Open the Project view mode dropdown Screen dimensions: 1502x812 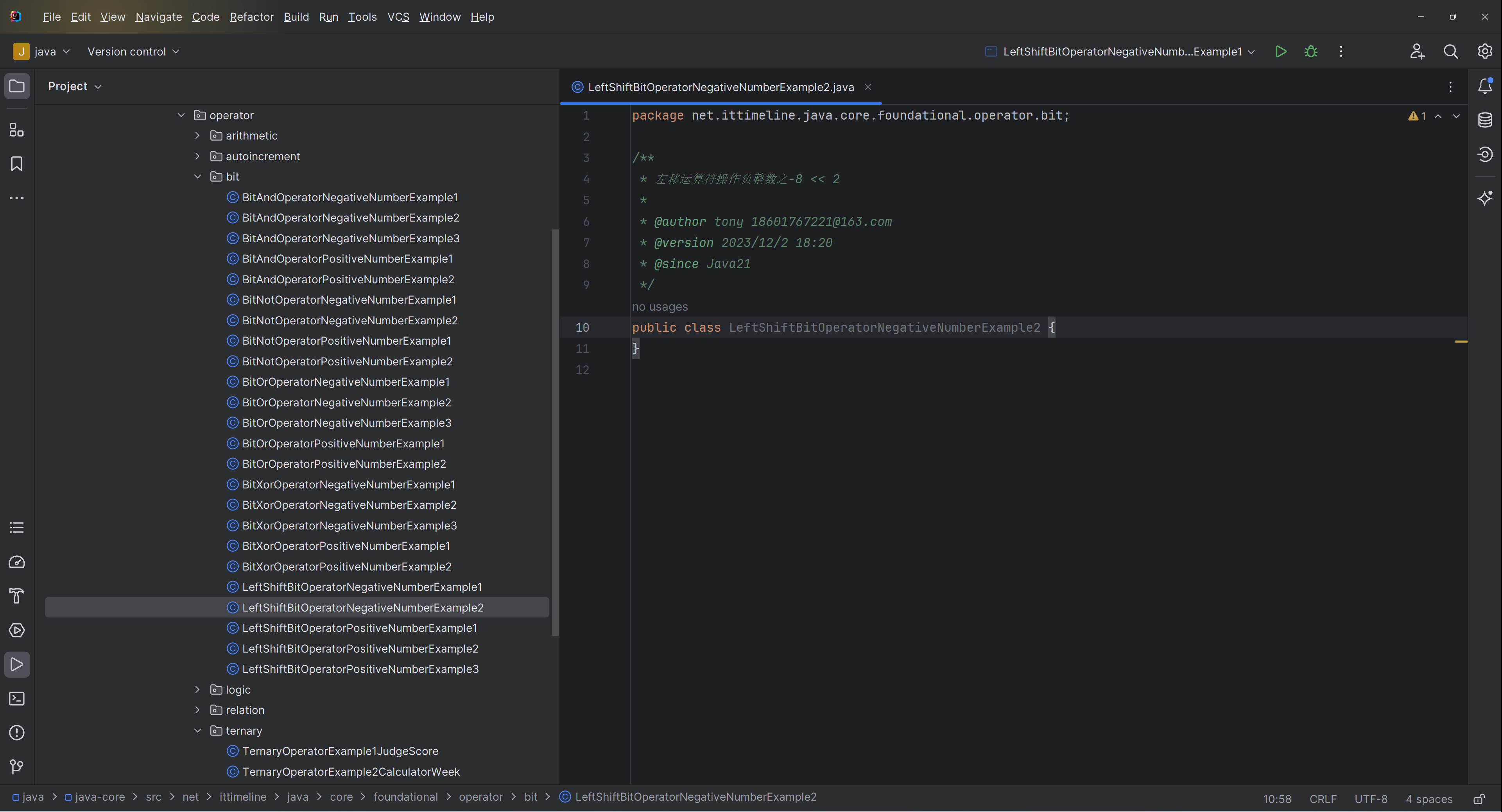click(75, 86)
